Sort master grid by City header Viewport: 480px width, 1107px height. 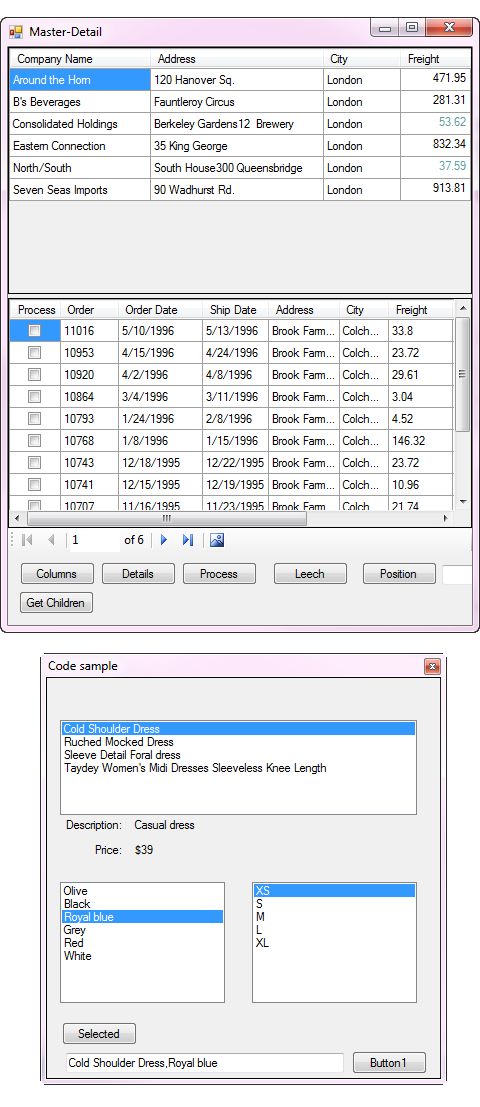[x=362, y=59]
